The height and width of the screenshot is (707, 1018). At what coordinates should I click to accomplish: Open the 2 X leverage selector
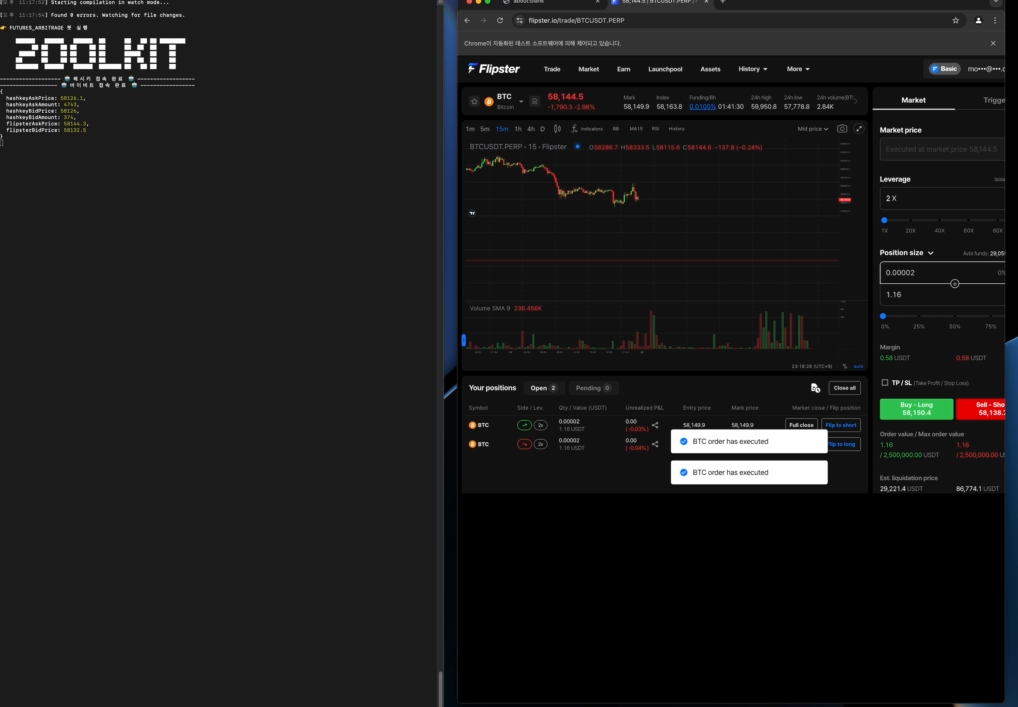[941, 198]
